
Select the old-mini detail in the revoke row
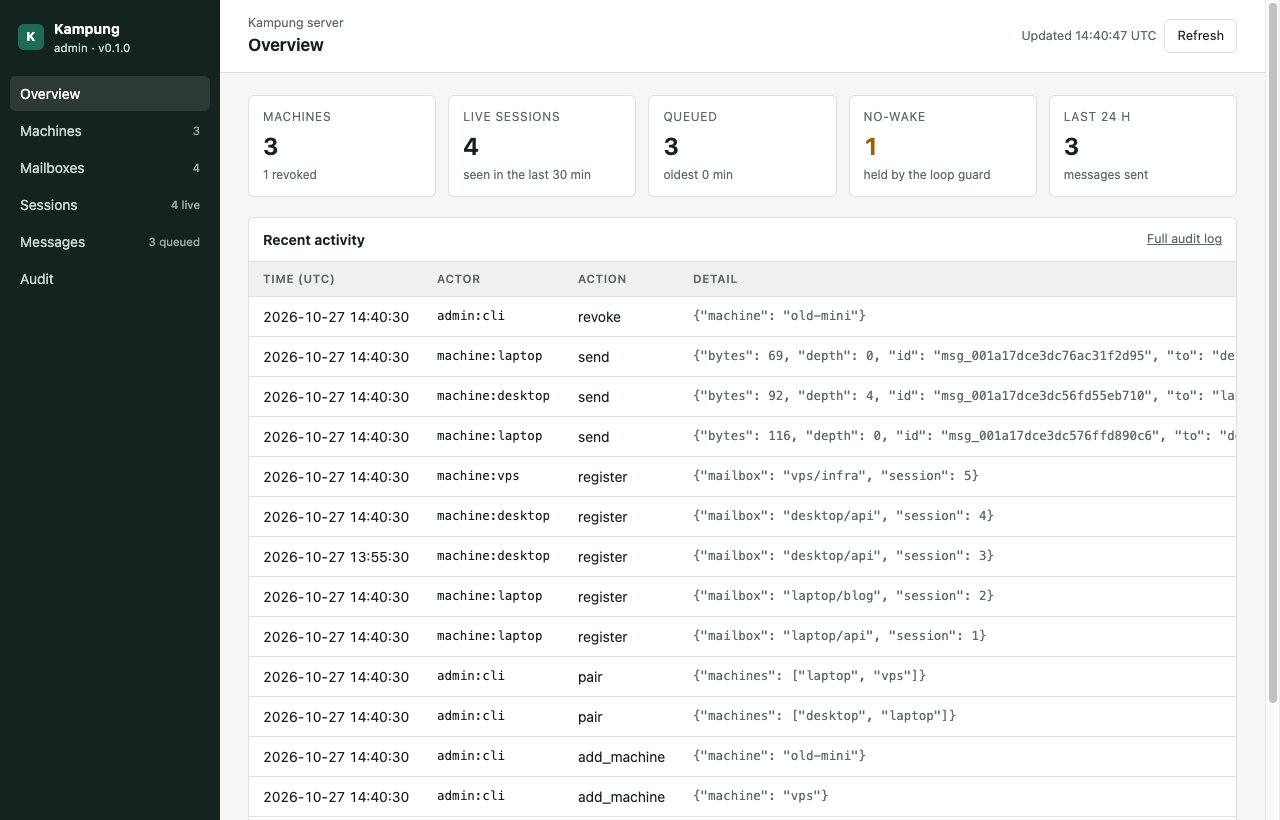[780, 316]
